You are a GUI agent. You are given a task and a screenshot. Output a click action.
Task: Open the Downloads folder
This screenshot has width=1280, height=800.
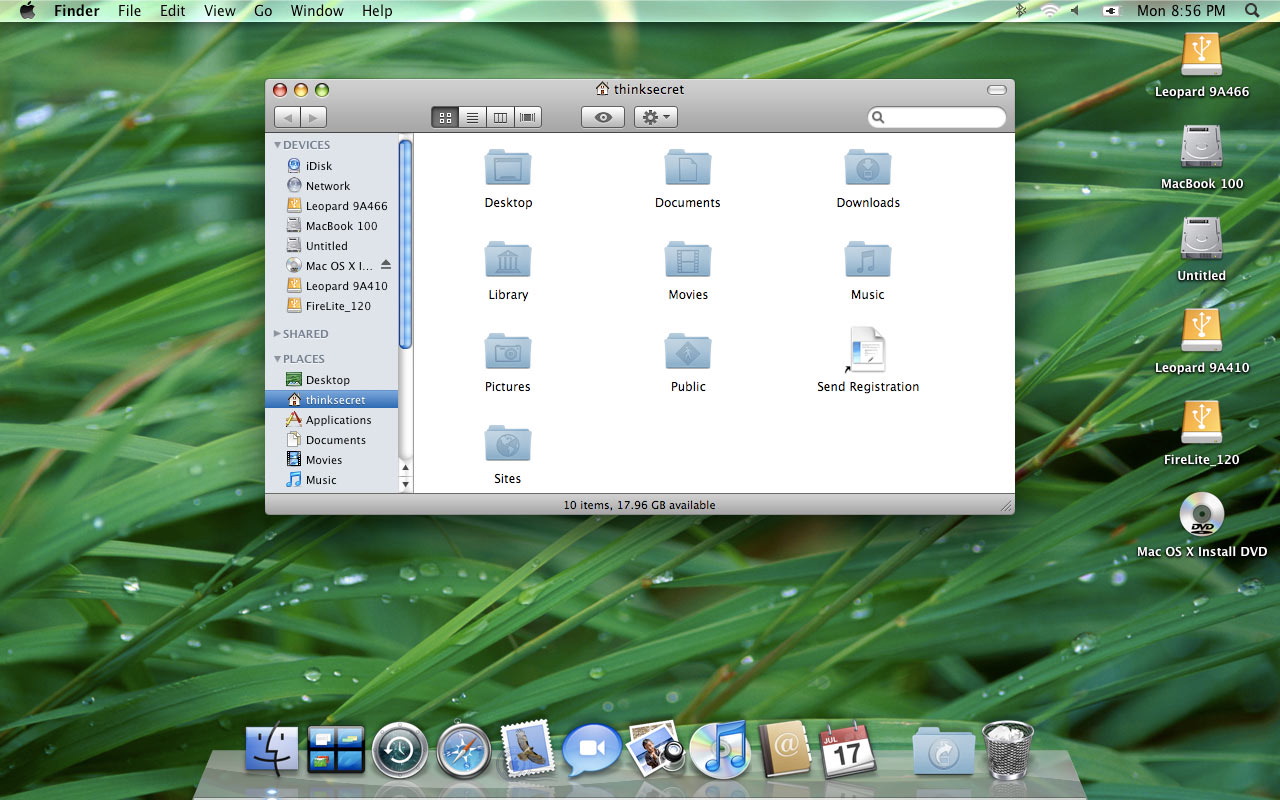click(x=867, y=167)
